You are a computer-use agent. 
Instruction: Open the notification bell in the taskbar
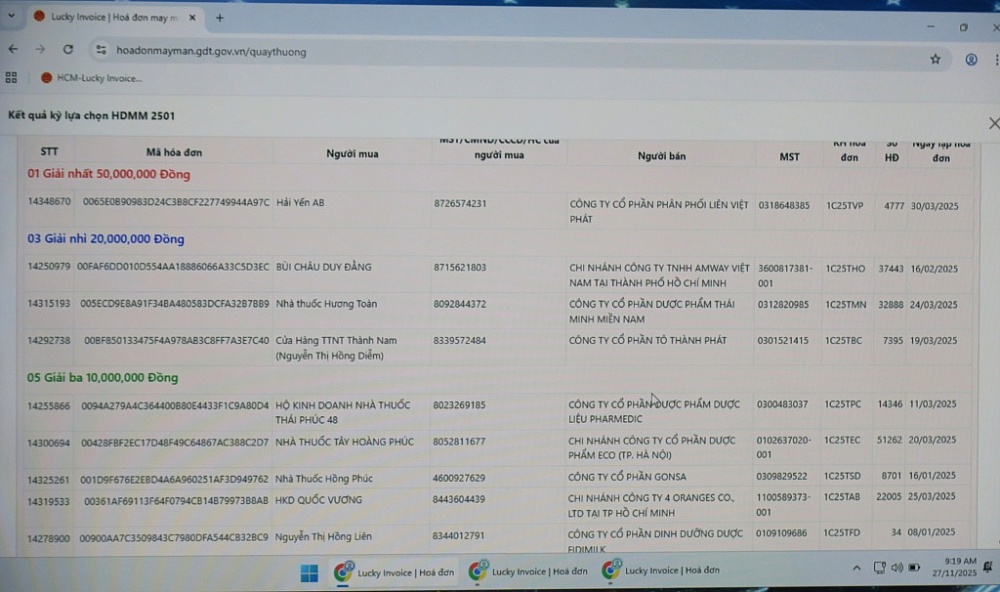[988, 567]
